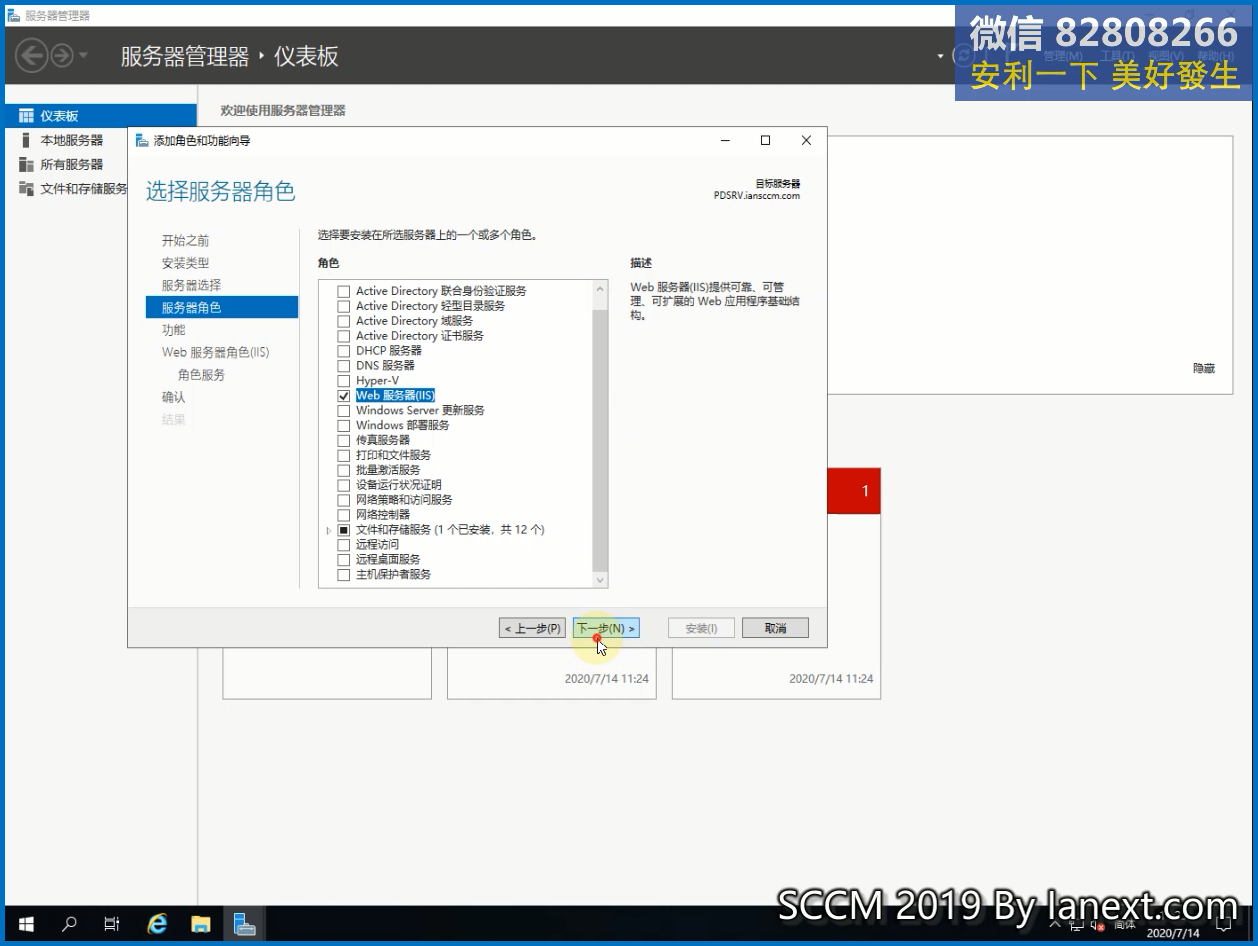Click the roles list scrollbar thumb

tap(600, 440)
